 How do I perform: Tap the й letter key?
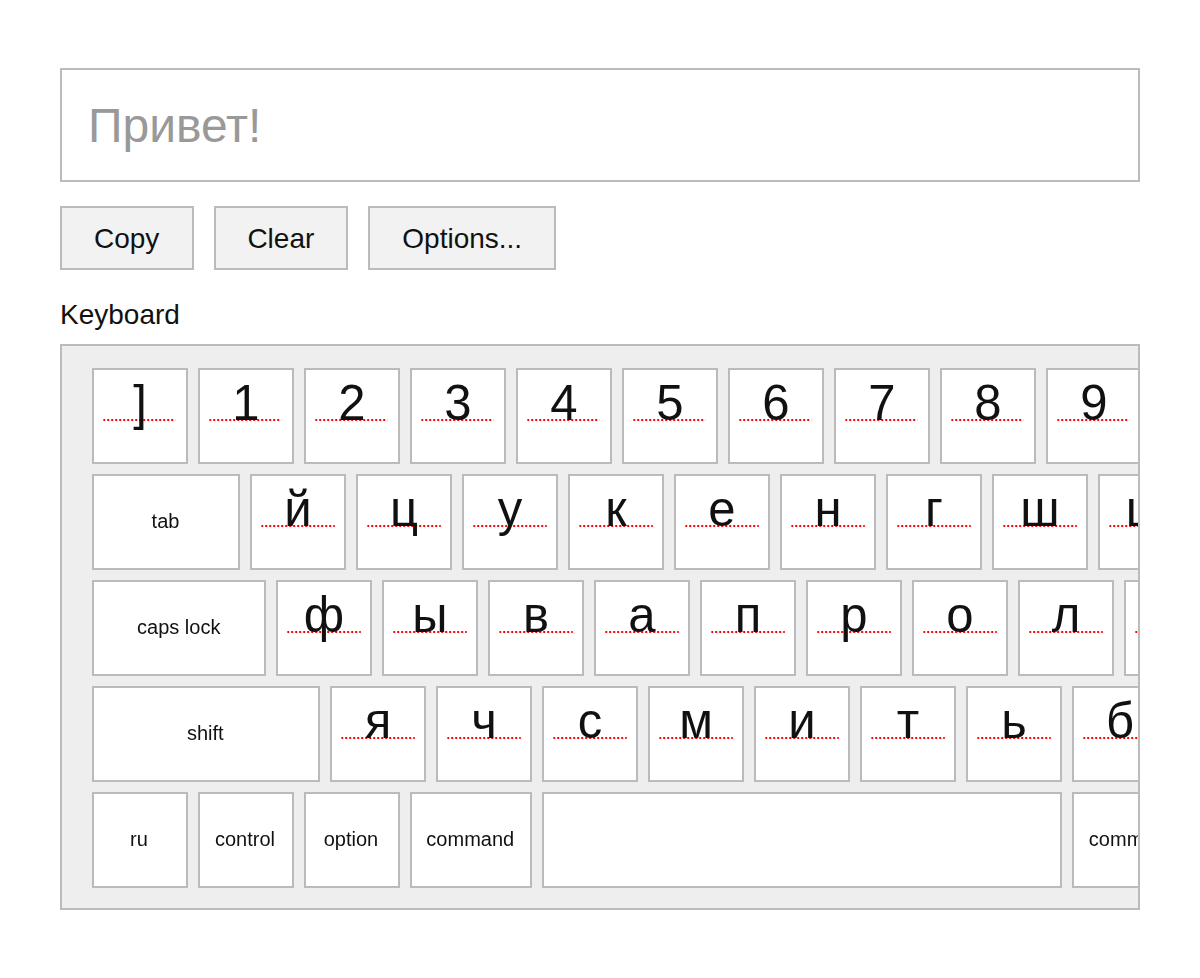click(298, 522)
